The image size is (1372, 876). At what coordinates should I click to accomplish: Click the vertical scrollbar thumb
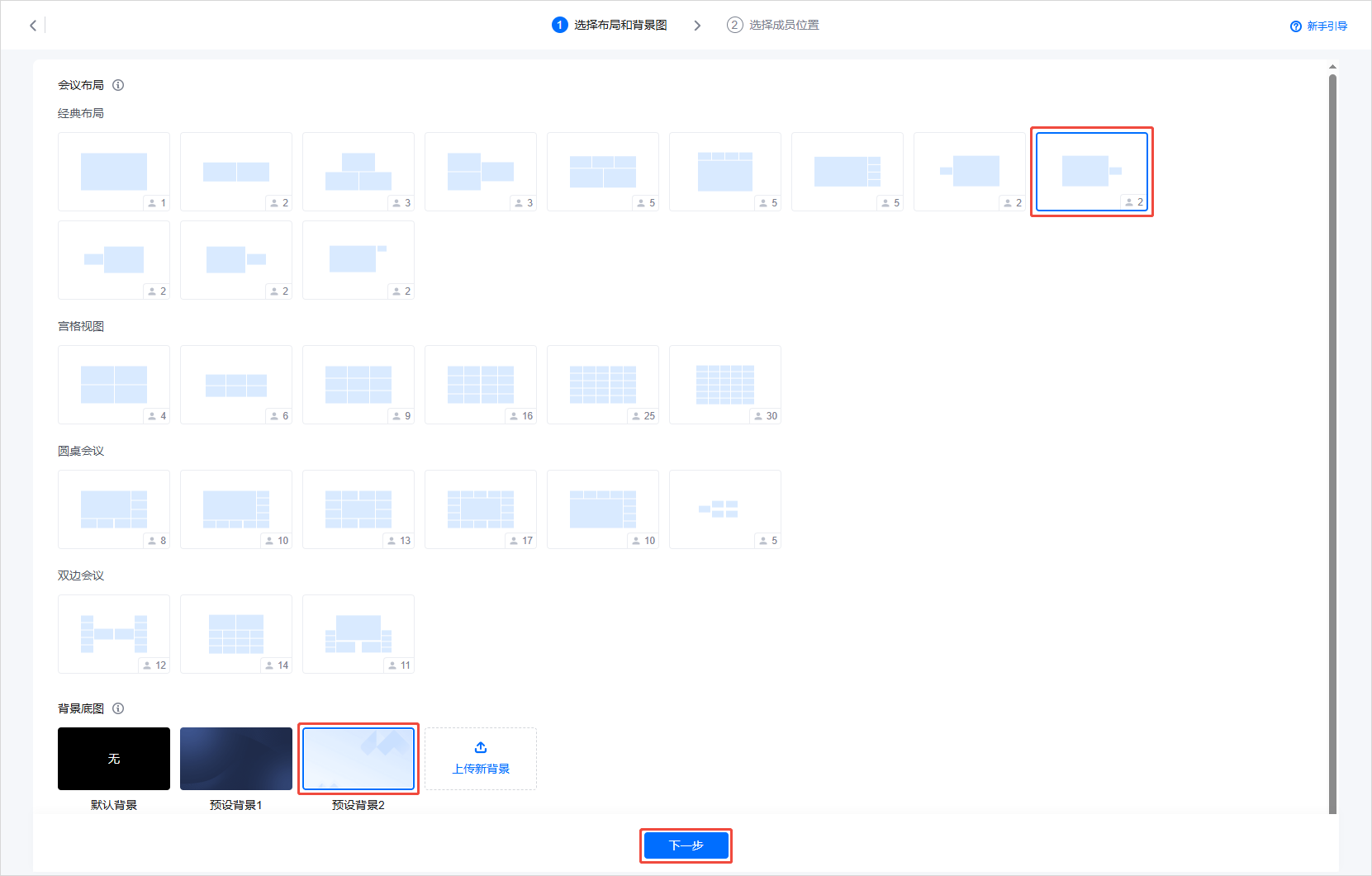[1332, 444]
